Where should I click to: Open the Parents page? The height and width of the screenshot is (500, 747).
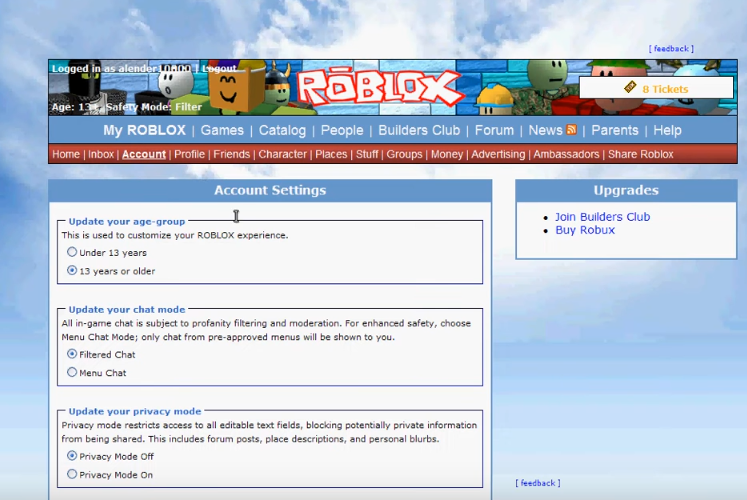pyautogui.click(x=615, y=130)
